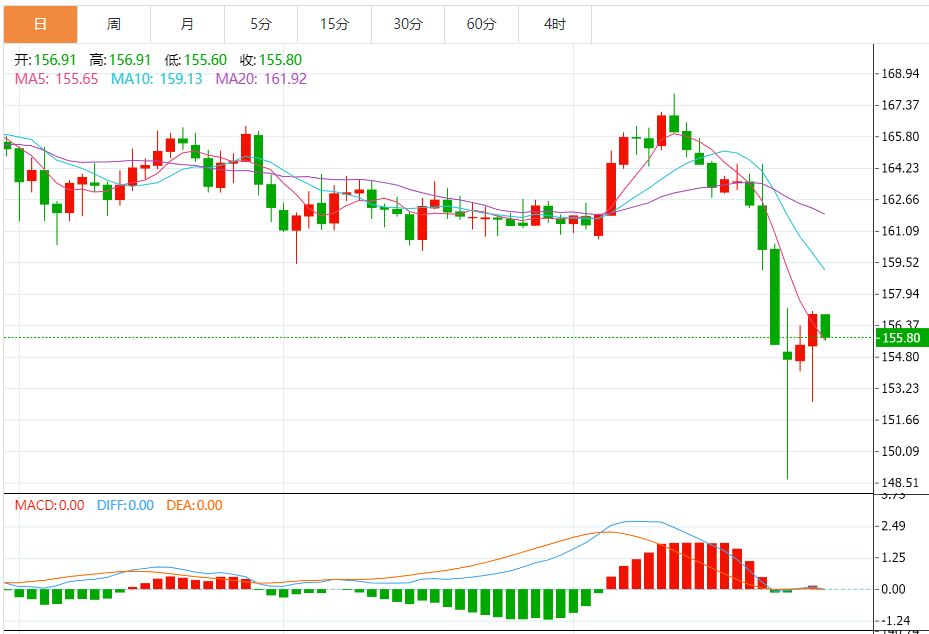Click the MACD:0.00 indicator label
The height and width of the screenshot is (634, 929).
pyautogui.click(x=49, y=505)
